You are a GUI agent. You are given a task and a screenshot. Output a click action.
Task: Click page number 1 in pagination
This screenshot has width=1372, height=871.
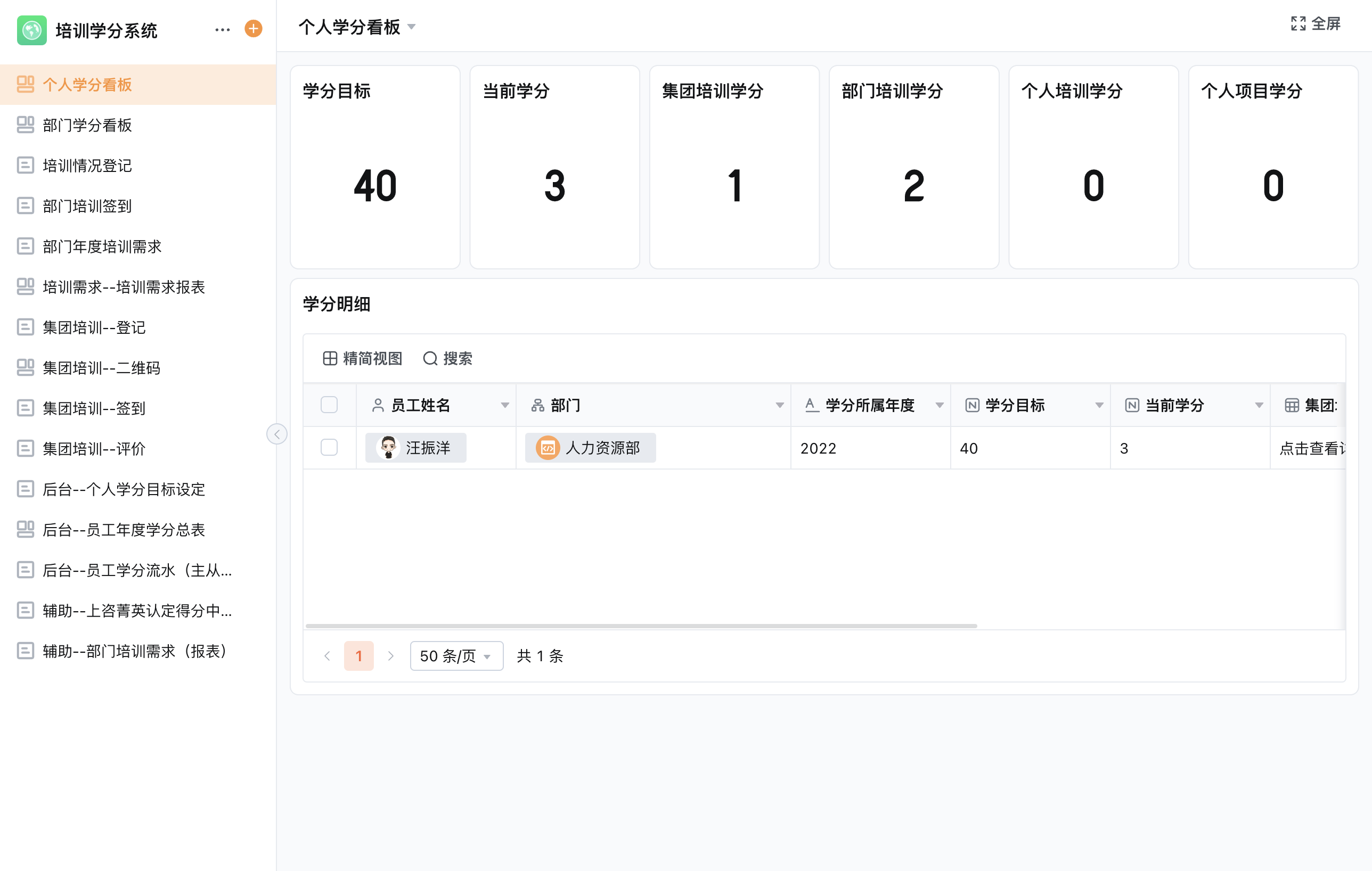pyautogui.click(x=358, y=656)
